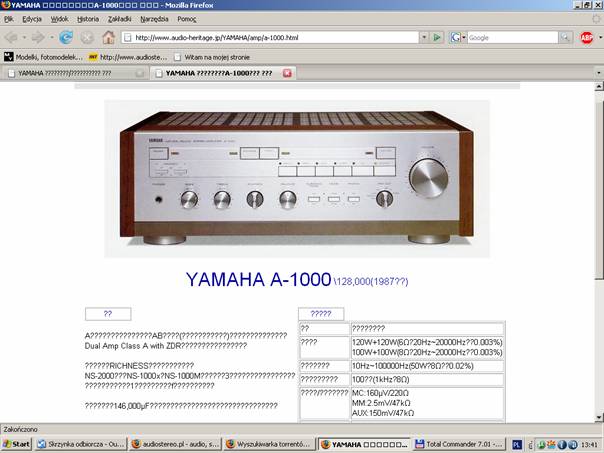Click the Zakończono status bar text
The width and height of the screenshot is (604, 453).
click(x=20, y=429)
